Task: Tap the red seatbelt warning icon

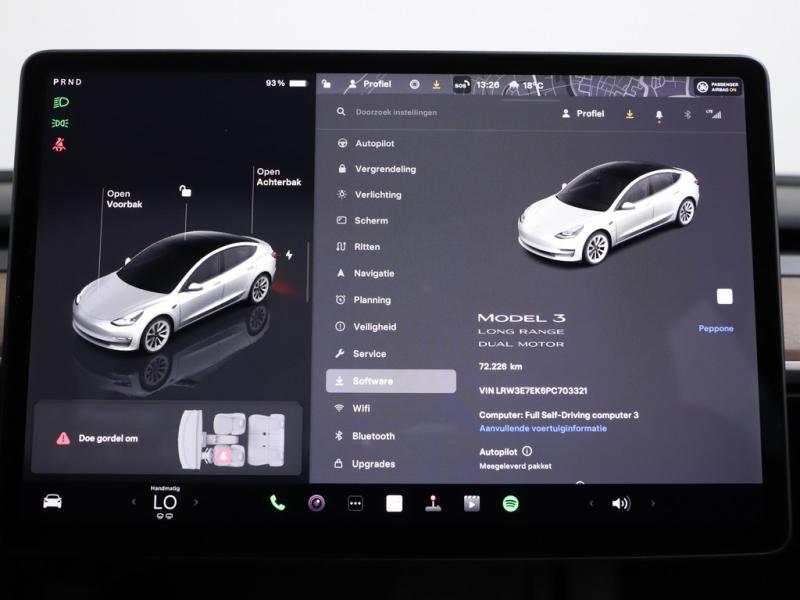Action: pyautogui.click(x=60, y=145)
